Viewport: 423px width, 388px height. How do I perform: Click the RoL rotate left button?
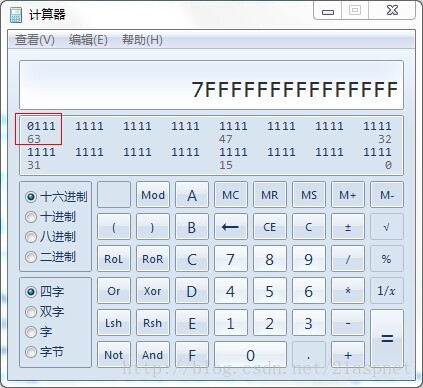114,259
